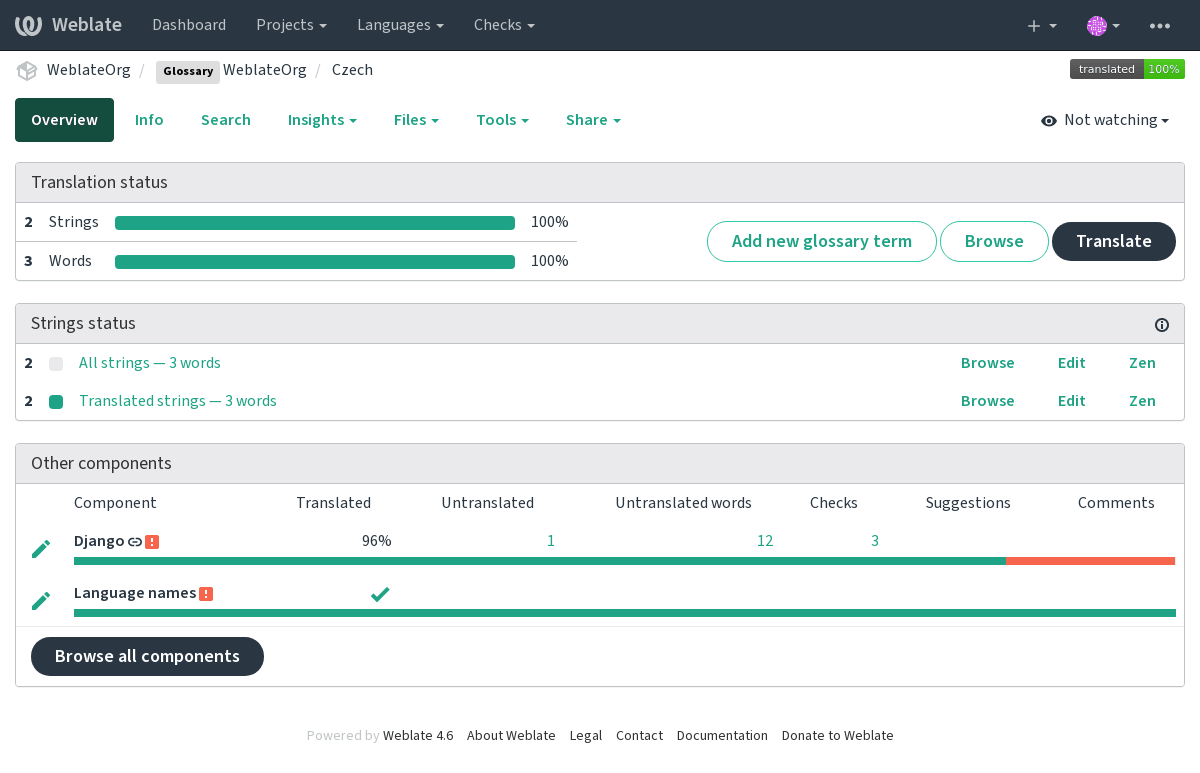Click the green checkmark for Language names
Image resolution: width=1200 pixels, height=773 pixels.
(380, 594)
